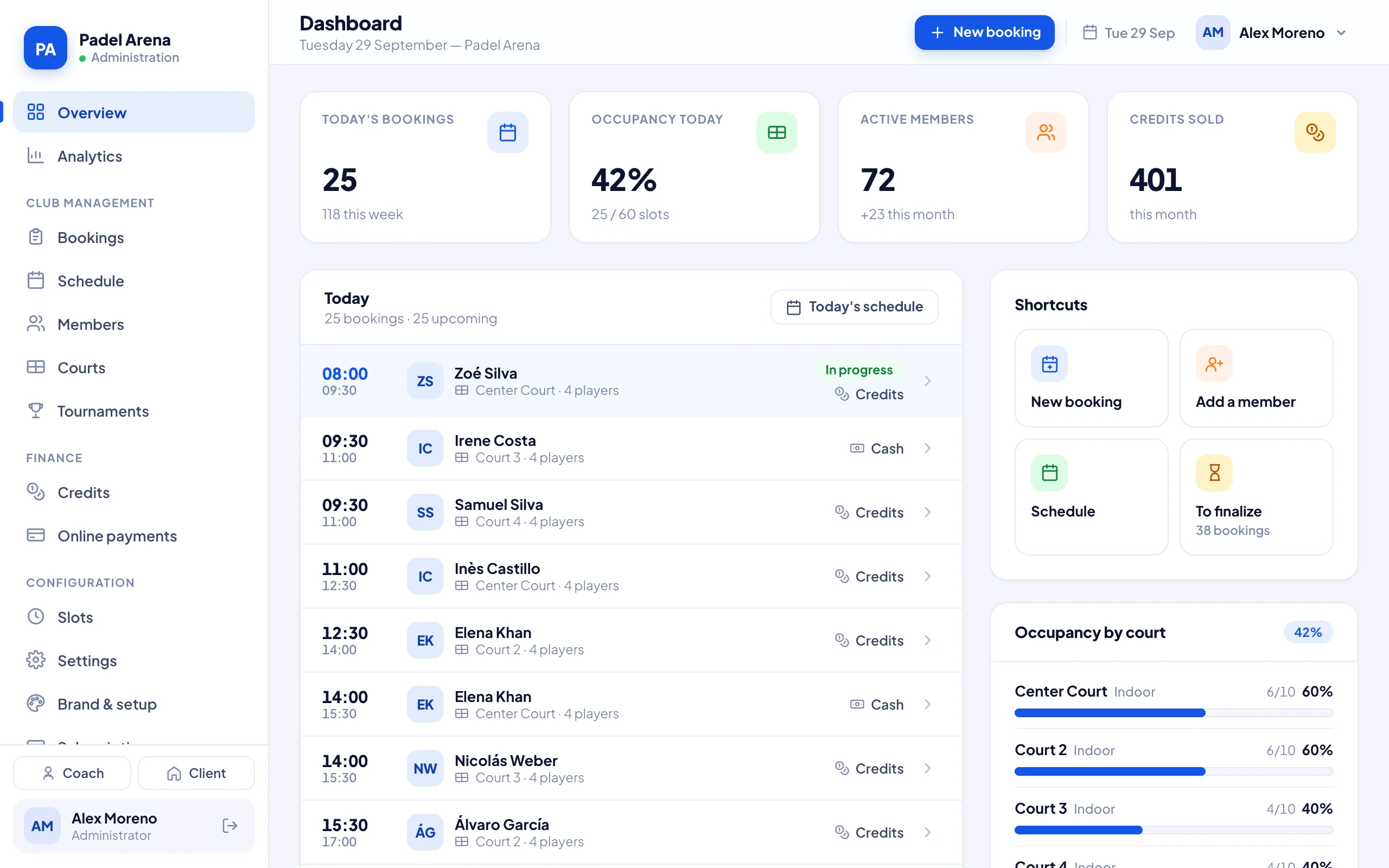The height and width of the screenshot is (868, 1389).
Task: Click the ZS avatar for Zoé Silva
Action: click(425, 381)
